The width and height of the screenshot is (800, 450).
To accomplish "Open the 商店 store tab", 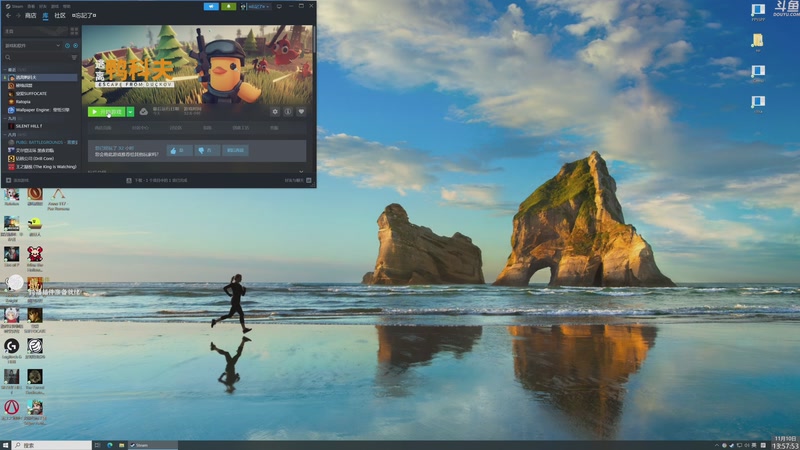I will coord(31,16).
